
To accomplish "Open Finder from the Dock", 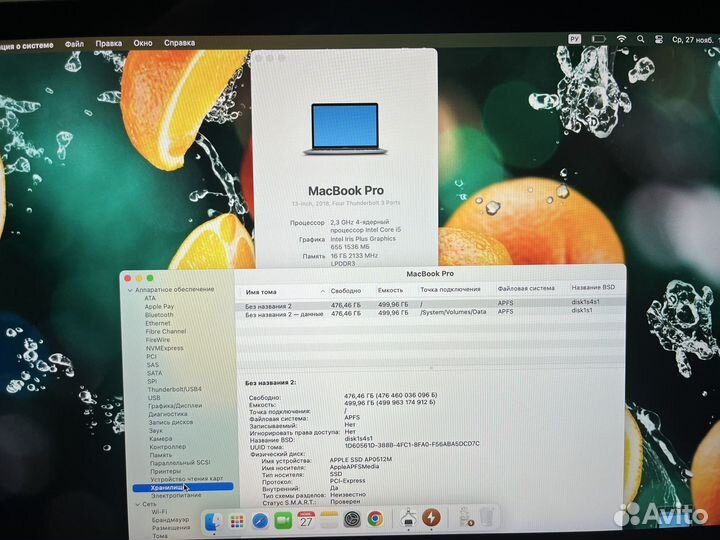I will (214, 521).
